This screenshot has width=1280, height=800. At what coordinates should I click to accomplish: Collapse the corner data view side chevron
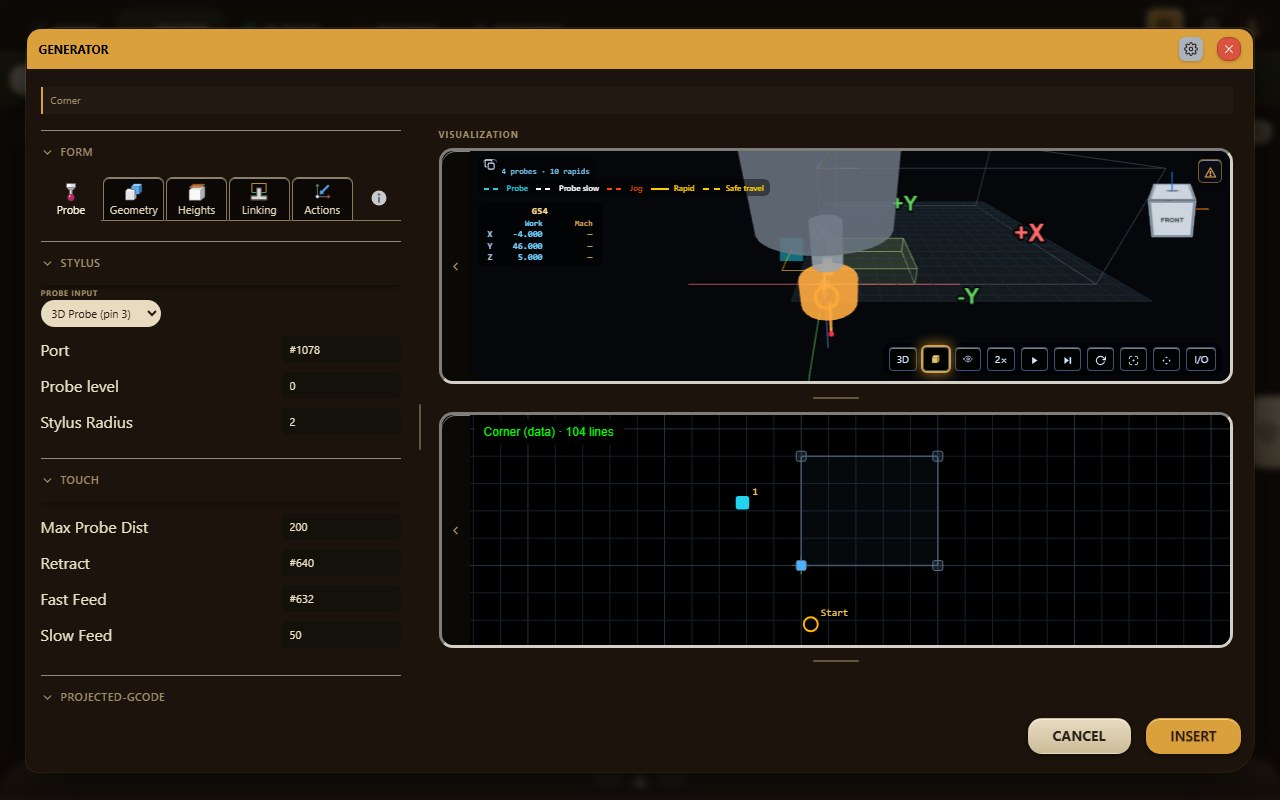[x=455, y=530]
